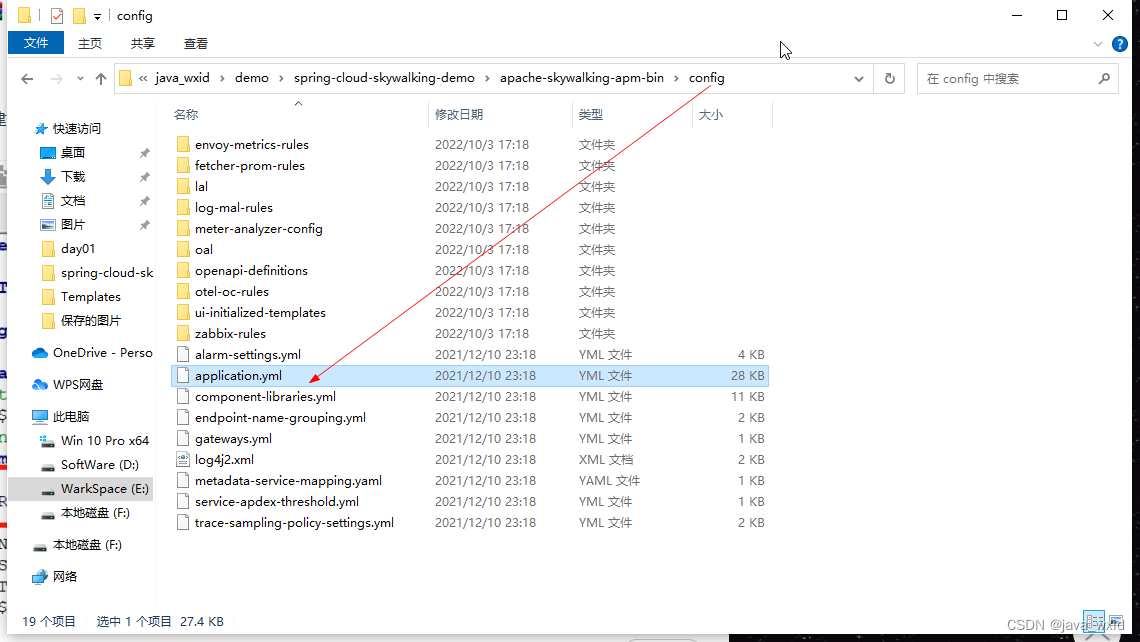Click the lal folder icon
Viewport: 1140px width, 642px height.
pos(183,187)
